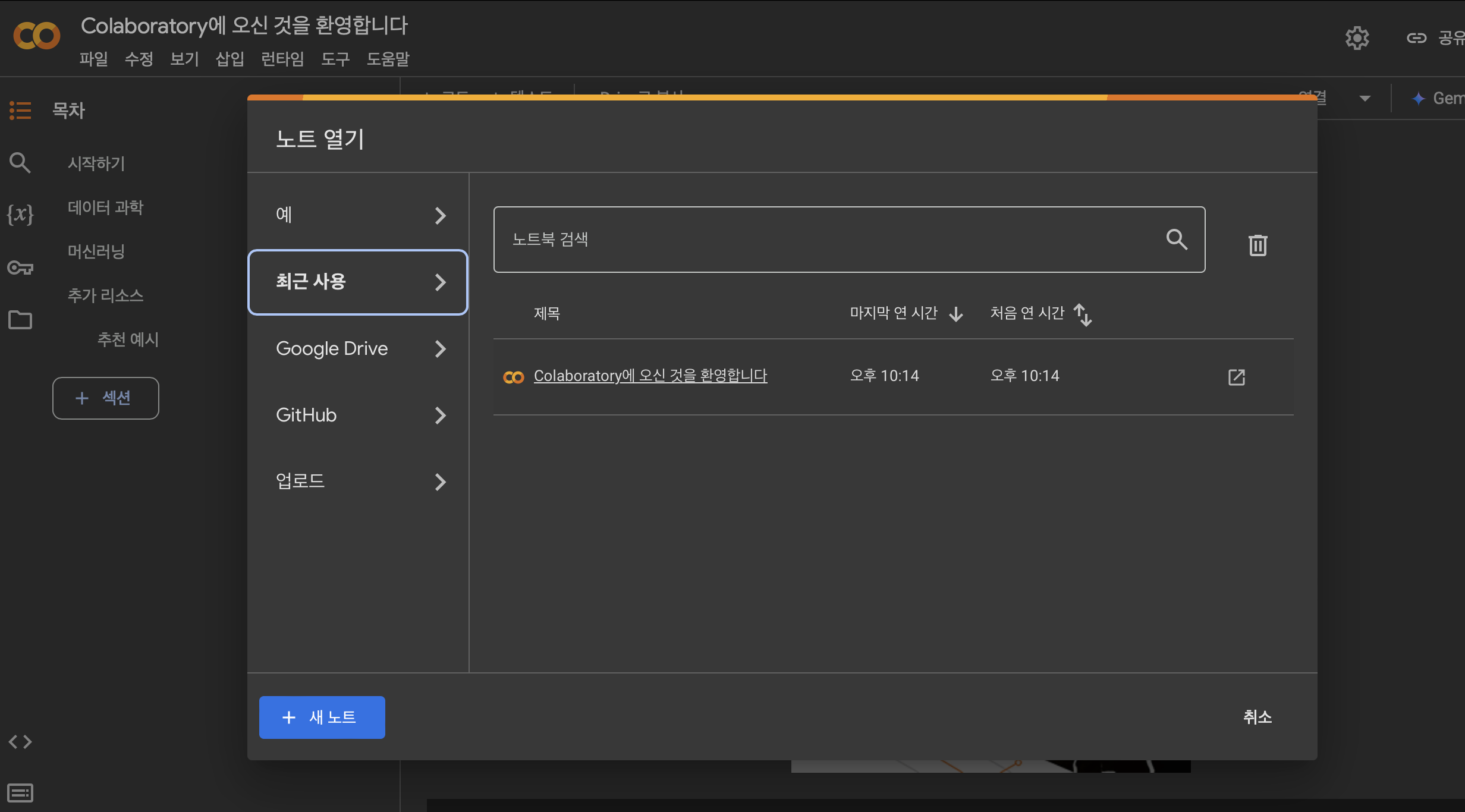Open the Colaboratory welcome notebook link
1465x812 pixels.
tap(650, 376)
